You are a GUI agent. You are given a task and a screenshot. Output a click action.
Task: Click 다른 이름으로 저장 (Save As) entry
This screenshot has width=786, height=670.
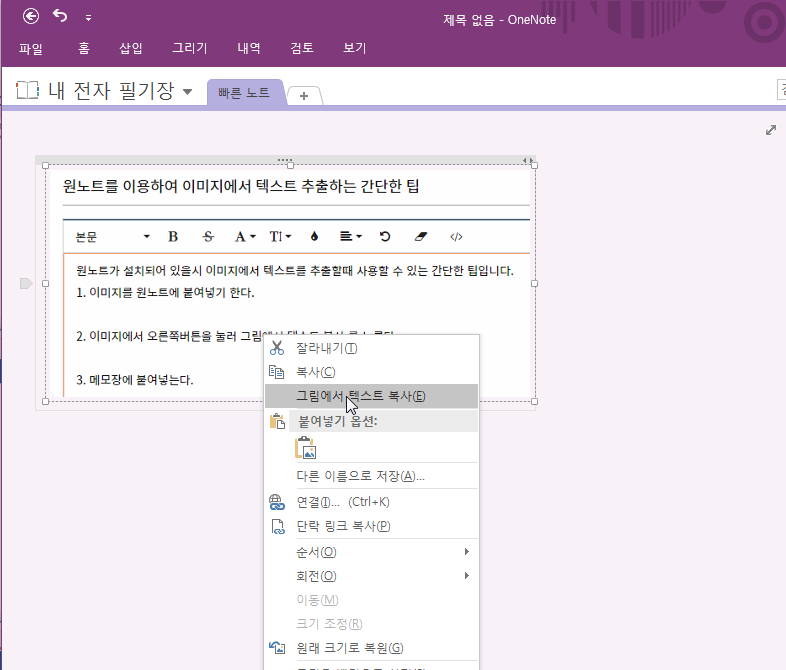360,476
